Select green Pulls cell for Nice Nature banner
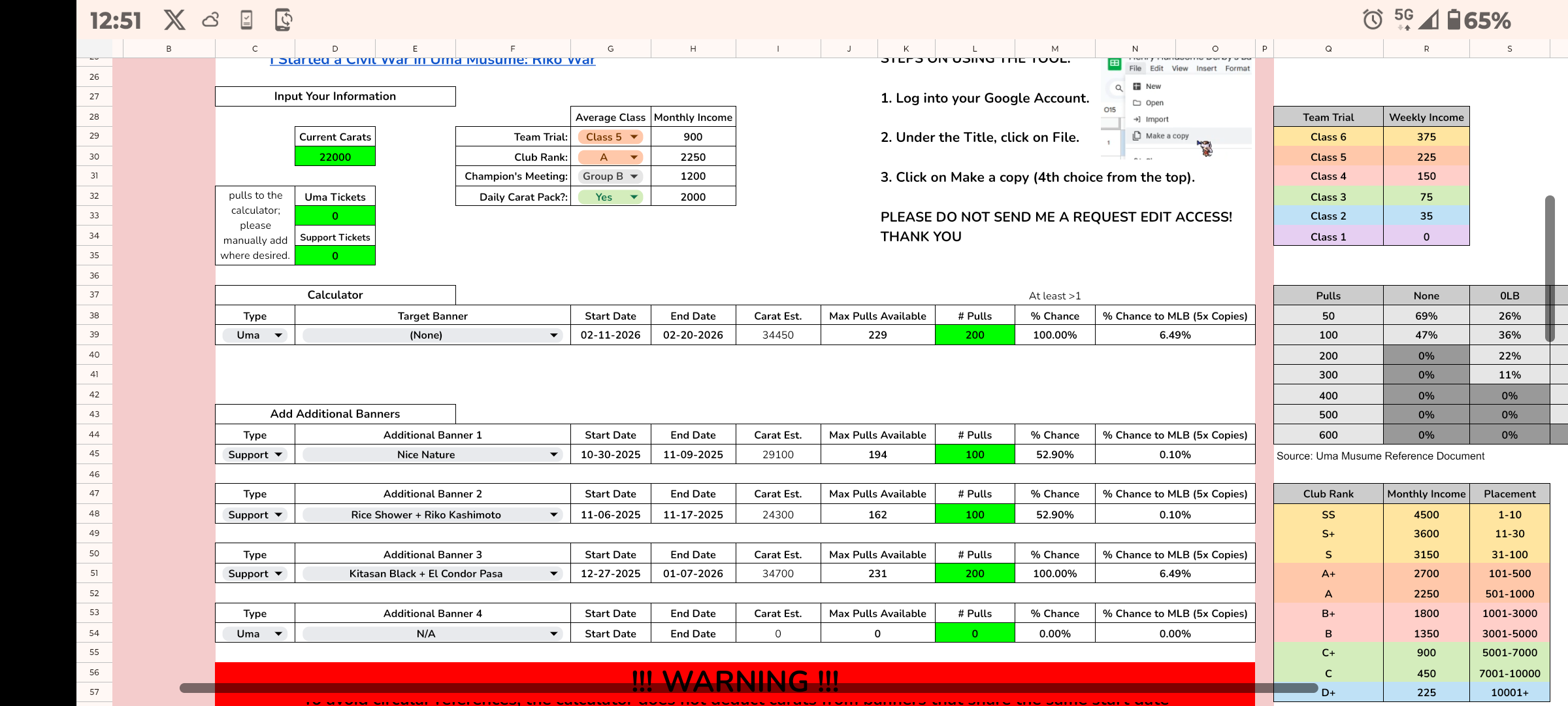This screenshot has height=706, width=1568. (974, 454)
